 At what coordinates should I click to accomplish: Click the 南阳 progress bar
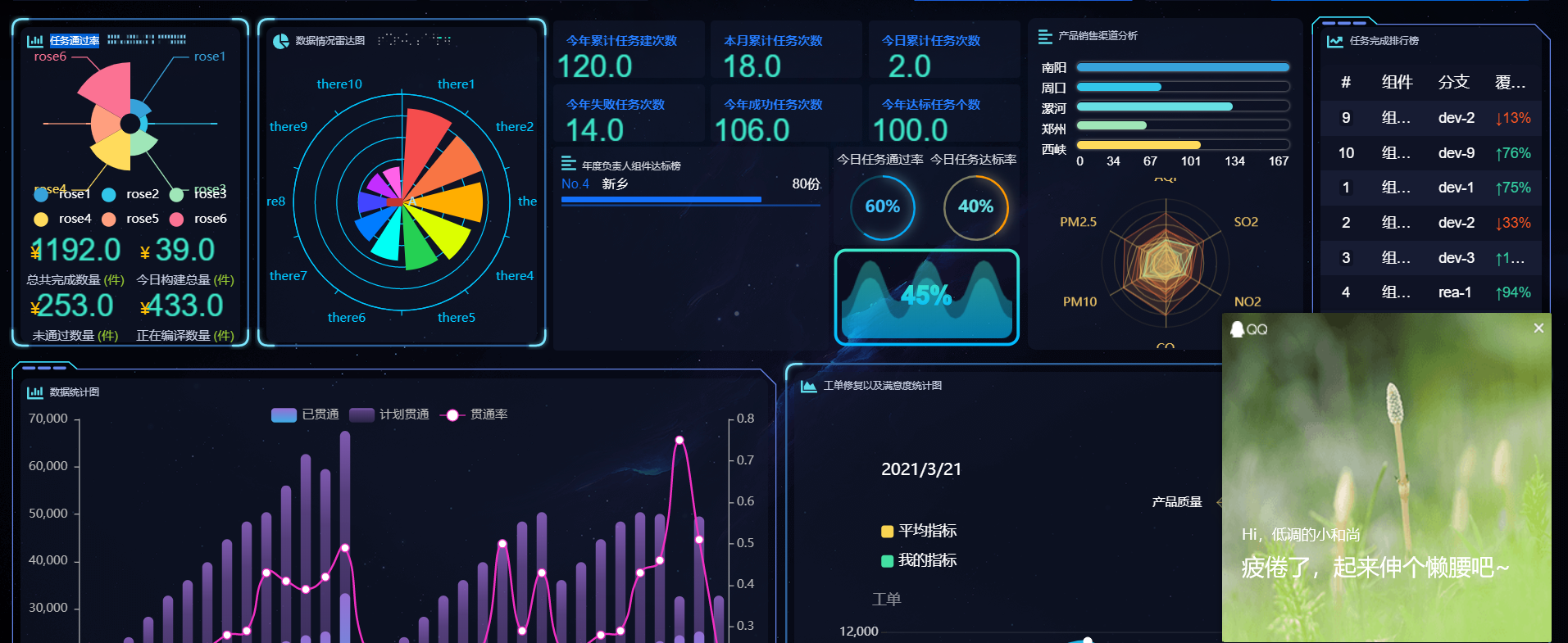coord(1183,67)
